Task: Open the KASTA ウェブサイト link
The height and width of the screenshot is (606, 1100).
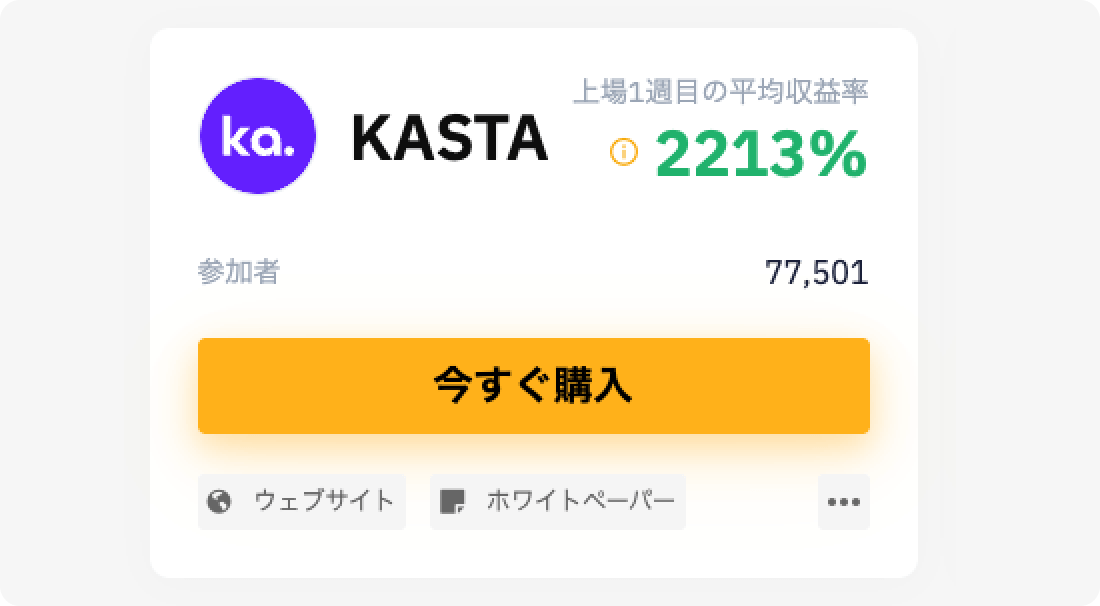Action: tap(300, 501)
